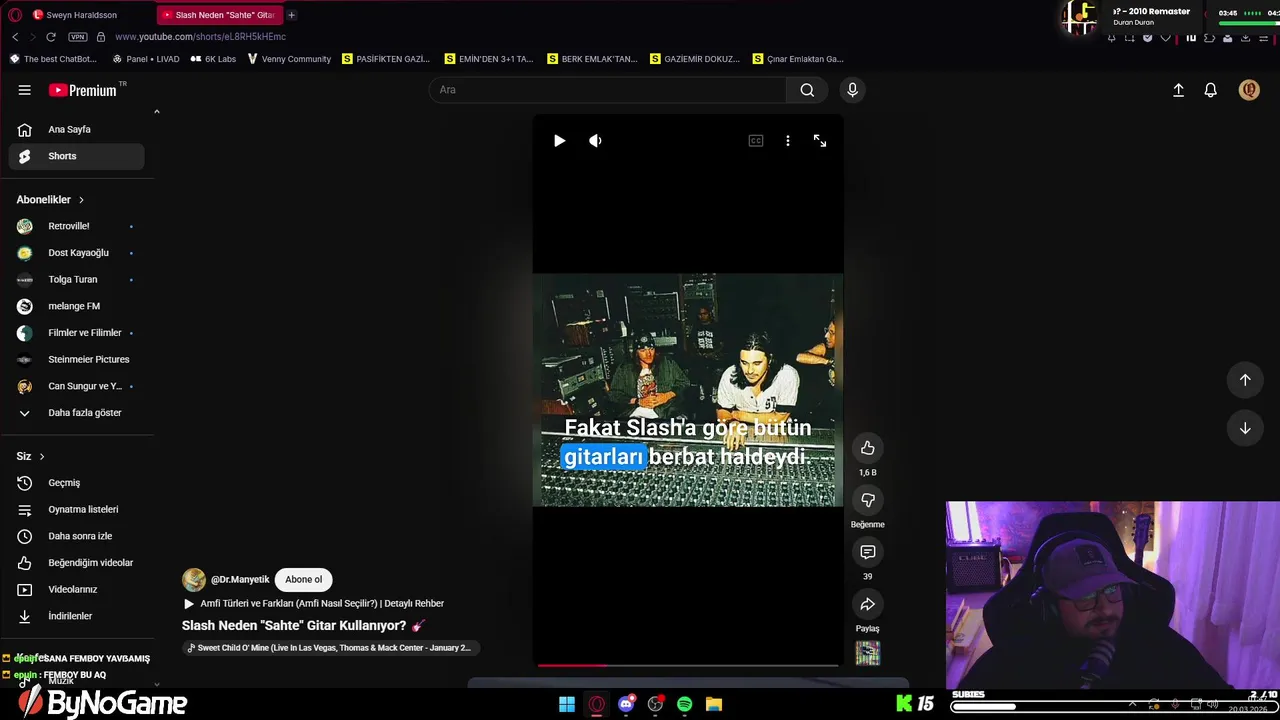Toggle the Opera VPN badge

(78, 37)
